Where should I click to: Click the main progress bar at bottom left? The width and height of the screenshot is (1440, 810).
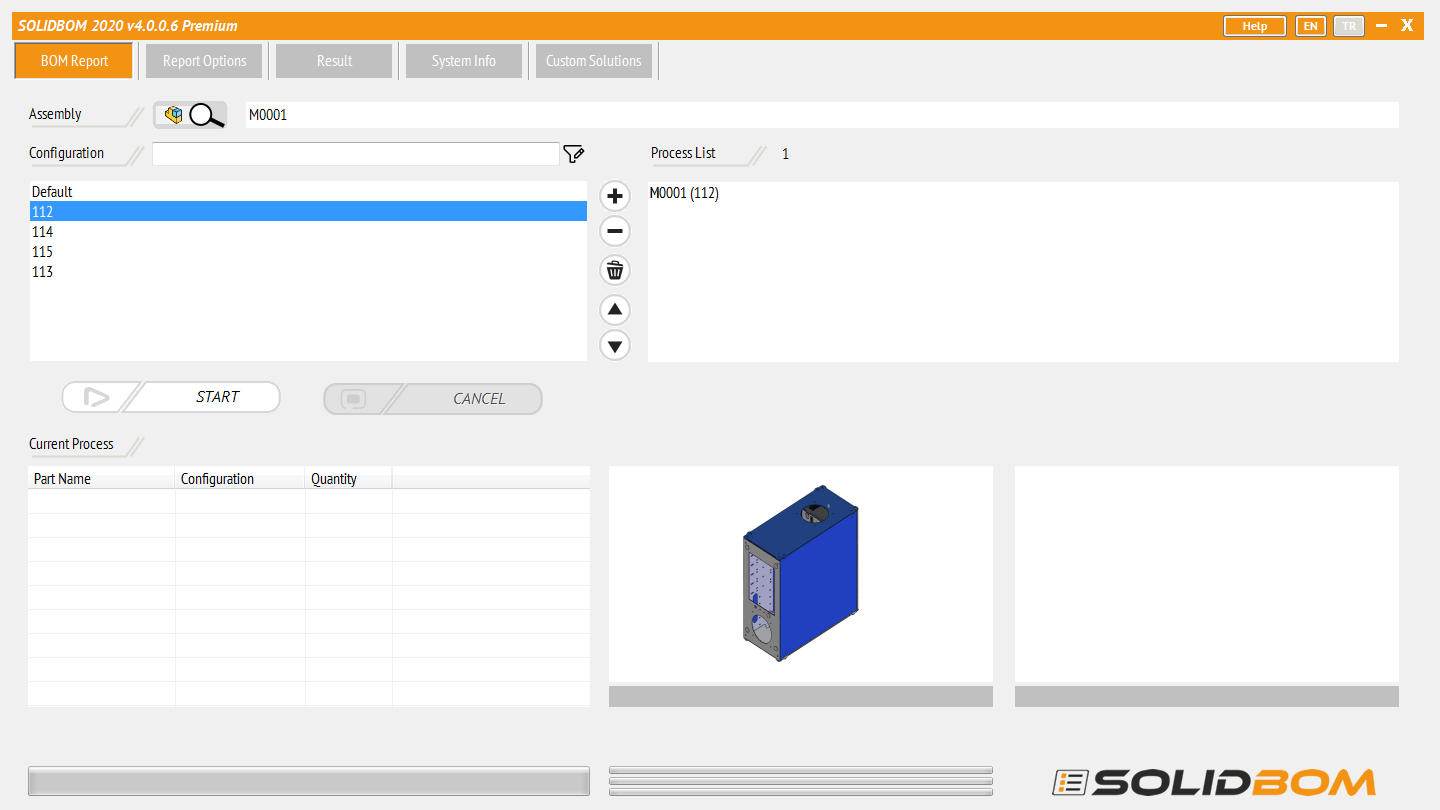coord(309,781)
